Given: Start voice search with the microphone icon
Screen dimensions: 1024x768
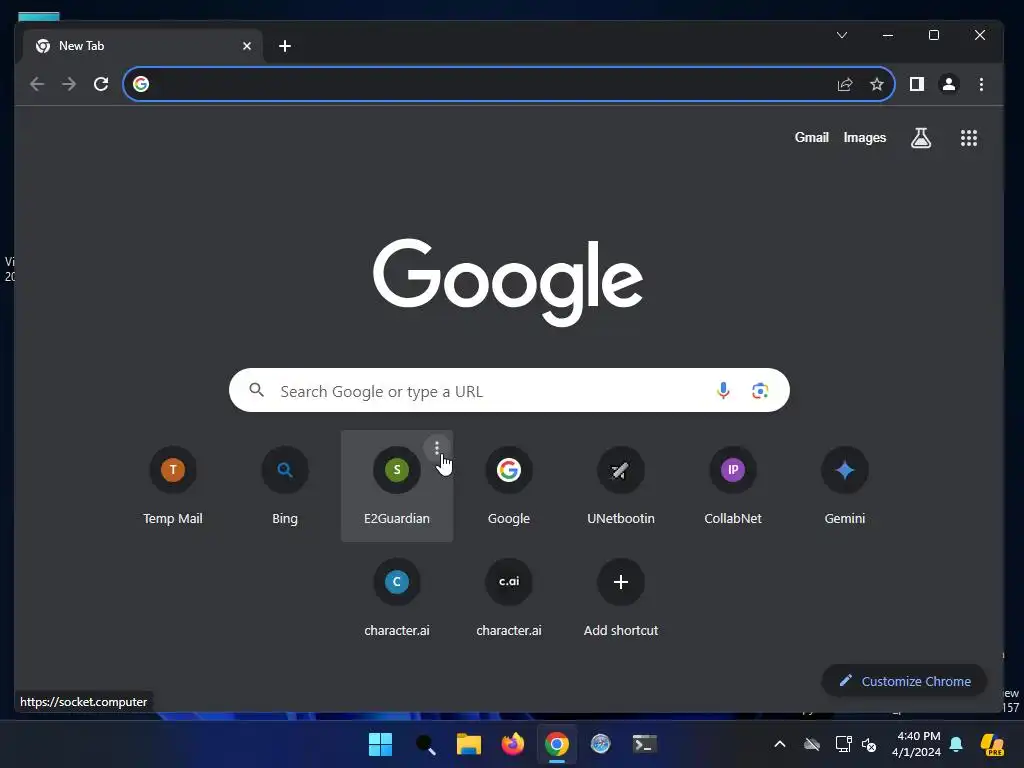Looking at the screenshot, I should (723, 391).
